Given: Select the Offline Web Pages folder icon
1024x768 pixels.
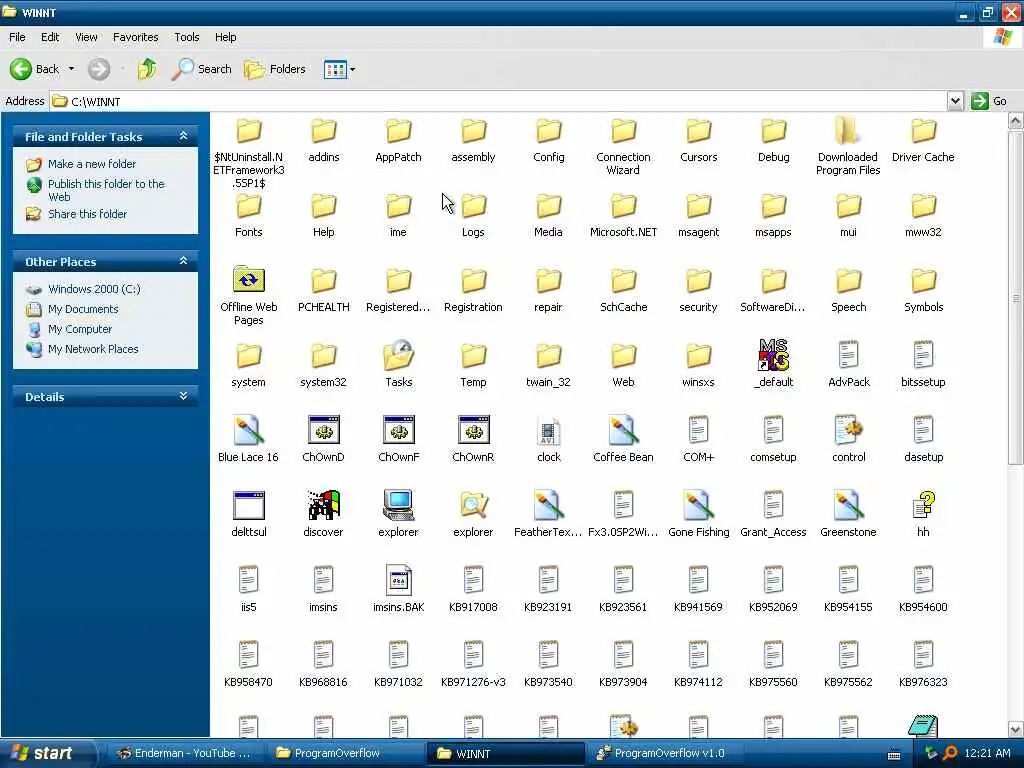Looking at the screenshot, I should click(248, 280).
